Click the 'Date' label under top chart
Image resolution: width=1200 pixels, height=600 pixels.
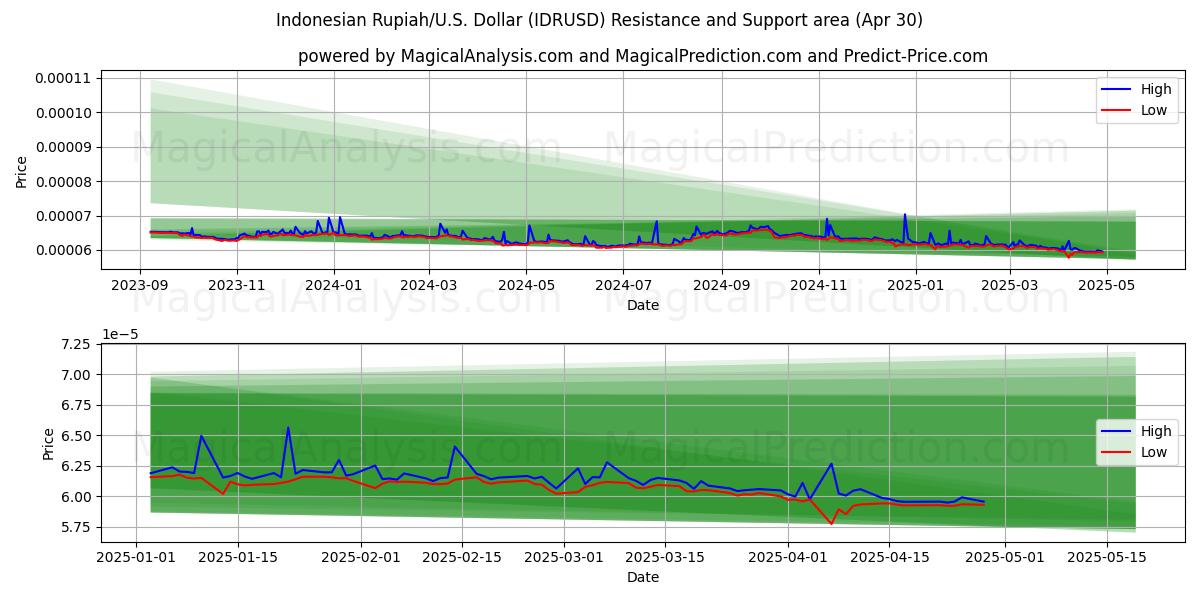coord(643,305)
